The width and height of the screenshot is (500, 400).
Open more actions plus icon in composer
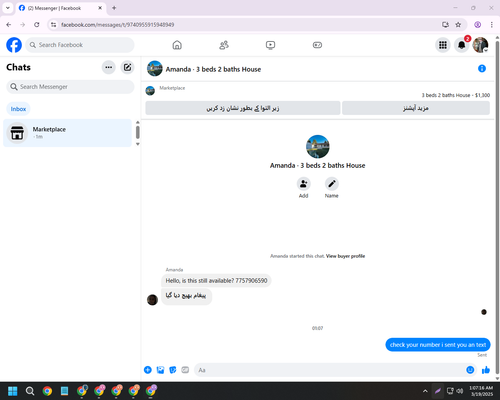(x=148, y=370)
